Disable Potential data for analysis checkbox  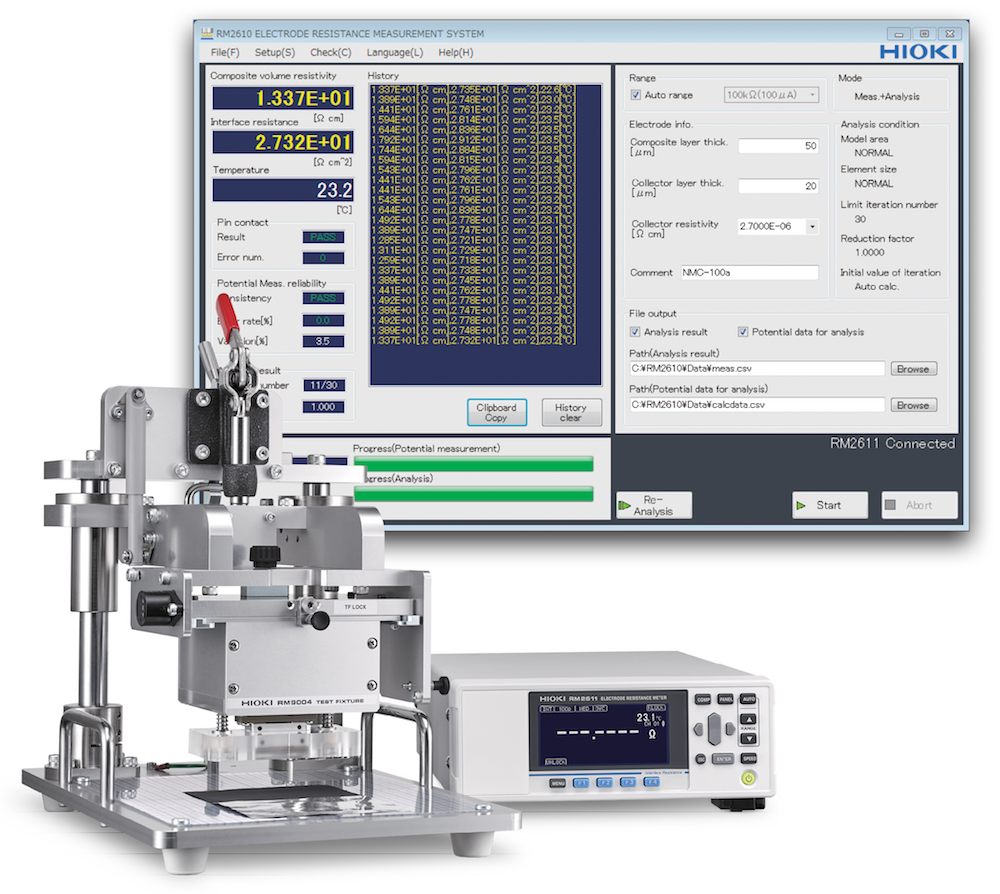pos(743,332)
